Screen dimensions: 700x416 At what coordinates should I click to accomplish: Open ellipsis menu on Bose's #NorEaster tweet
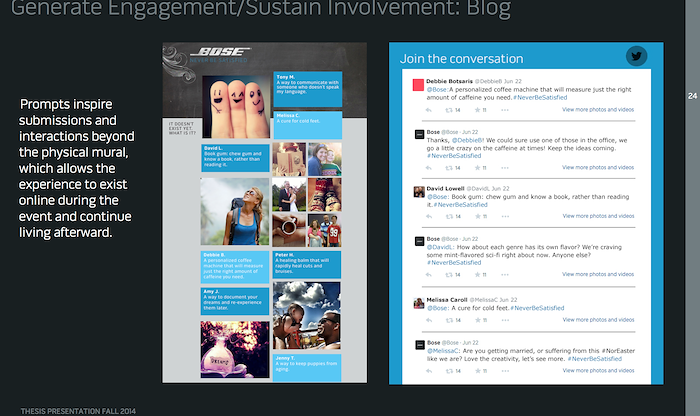(505, 371)
